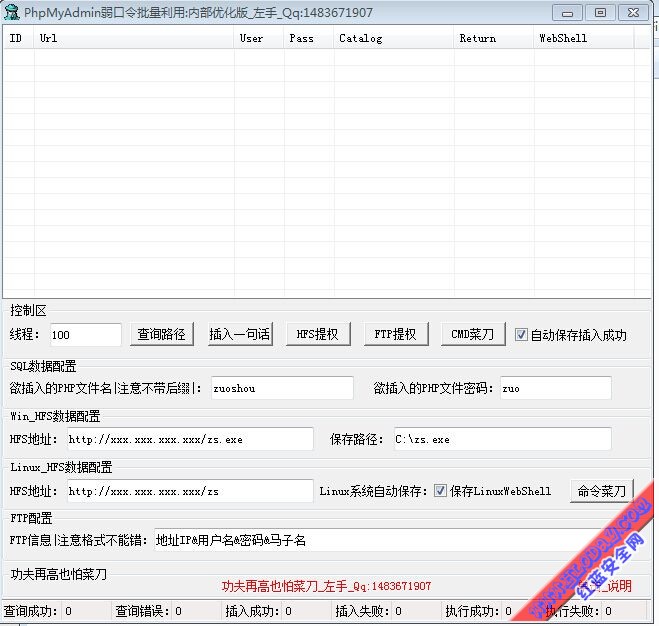Open the CMD菜刀 button

[473, 334]
